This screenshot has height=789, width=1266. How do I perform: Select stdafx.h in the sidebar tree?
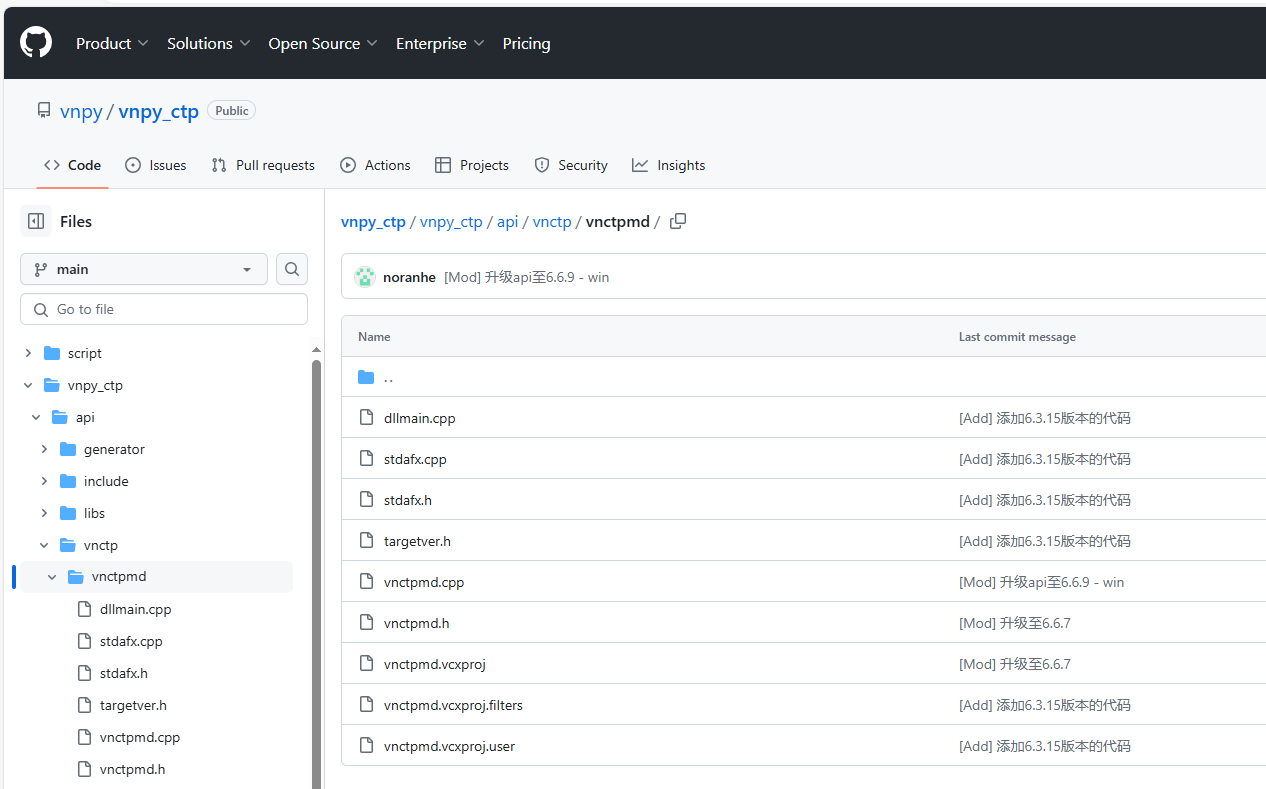pos(124,673)
